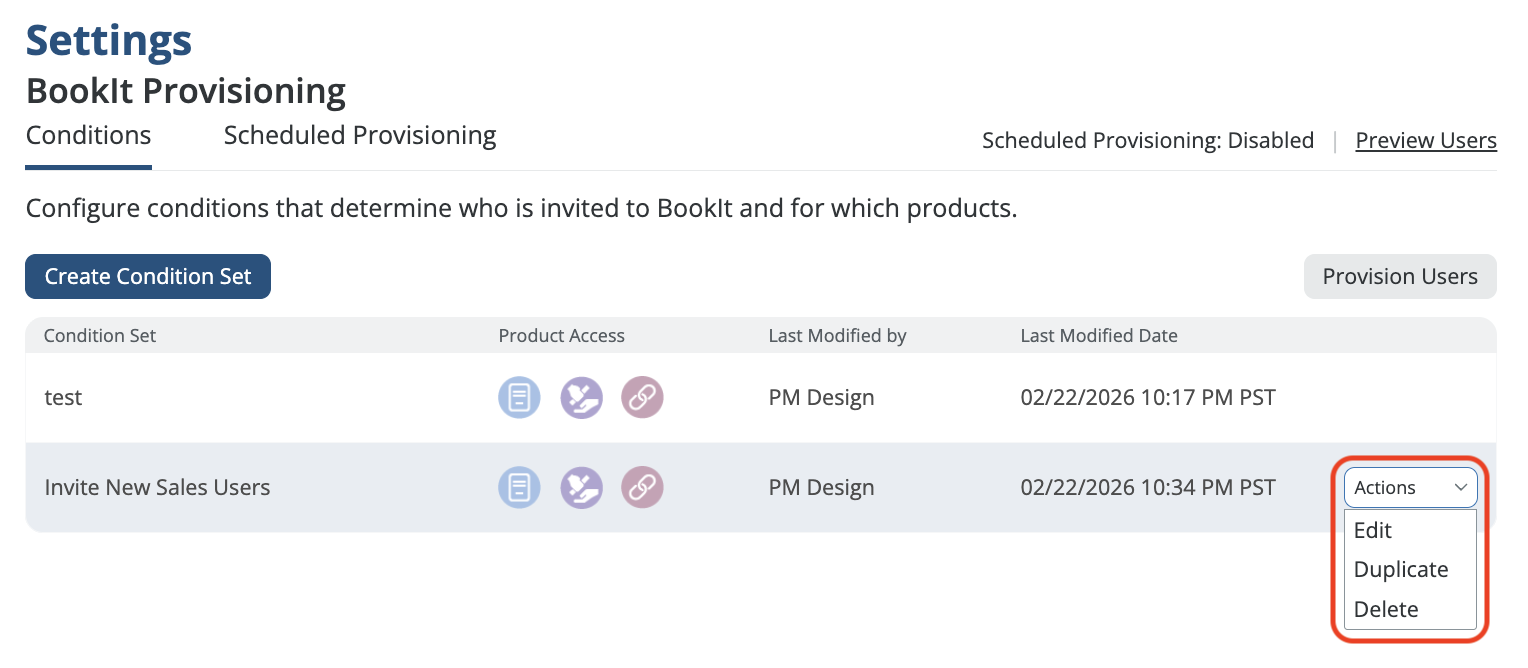Click the blue form icon in the test row
The height and width of the screenshot is (668, 1528).
click(x=519, y=398)
